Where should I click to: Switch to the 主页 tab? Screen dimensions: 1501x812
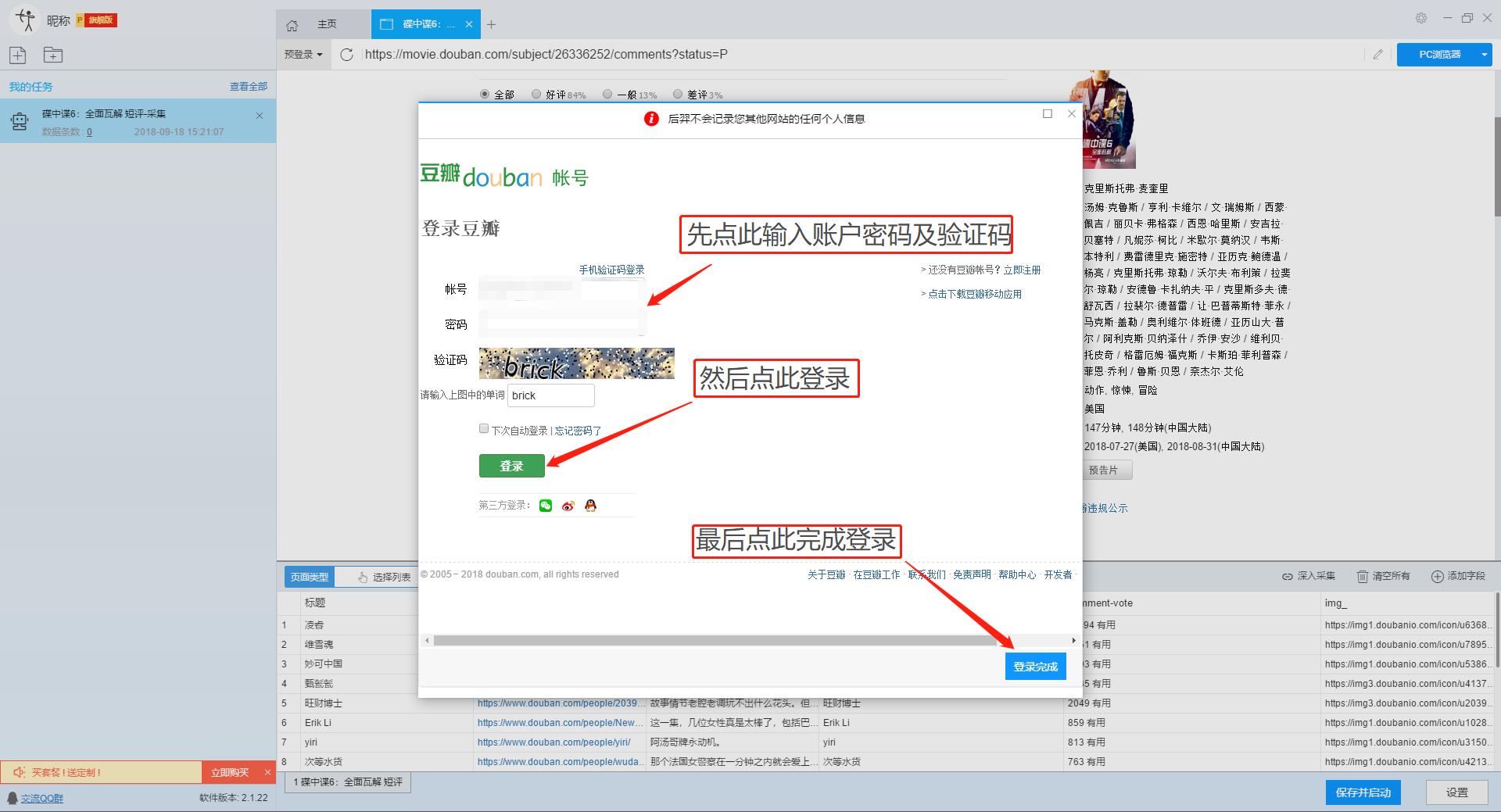327,24
